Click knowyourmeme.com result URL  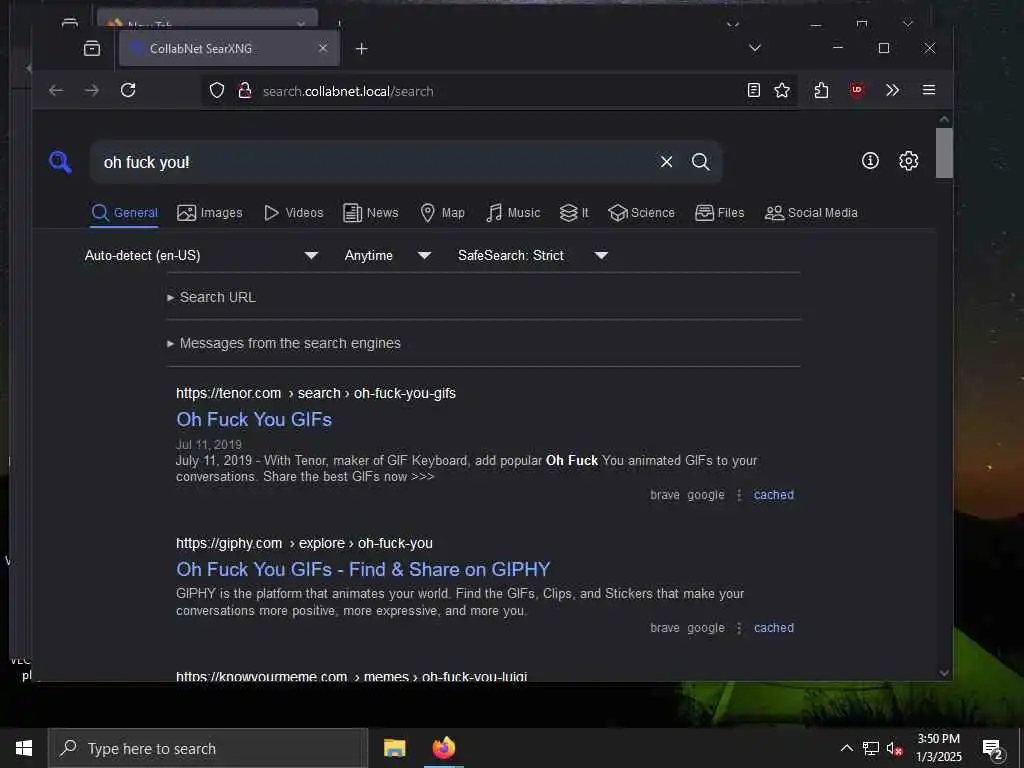[x=351, y=676]
